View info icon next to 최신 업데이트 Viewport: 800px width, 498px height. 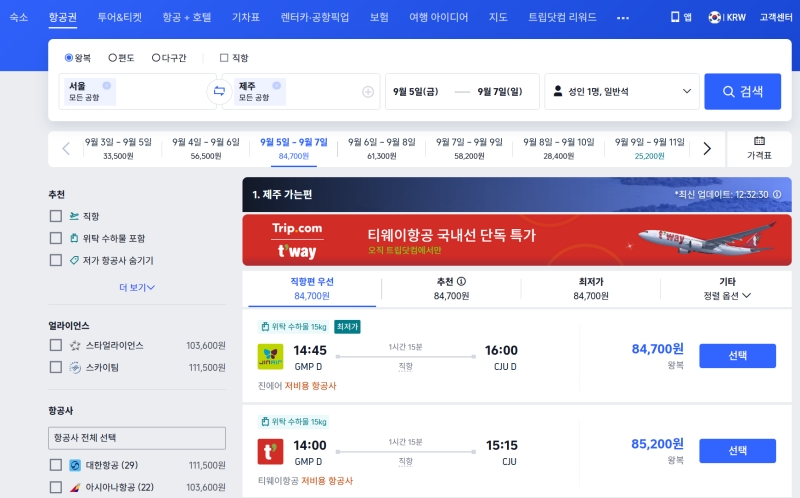pos(777,194)
